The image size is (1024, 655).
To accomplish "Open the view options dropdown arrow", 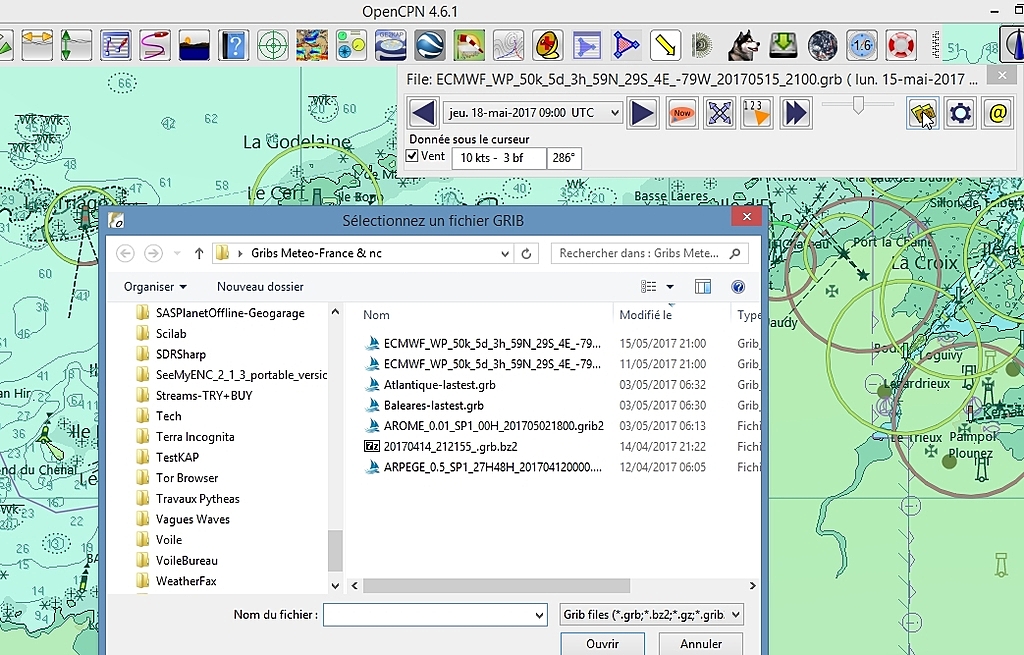I will (669, 287).
